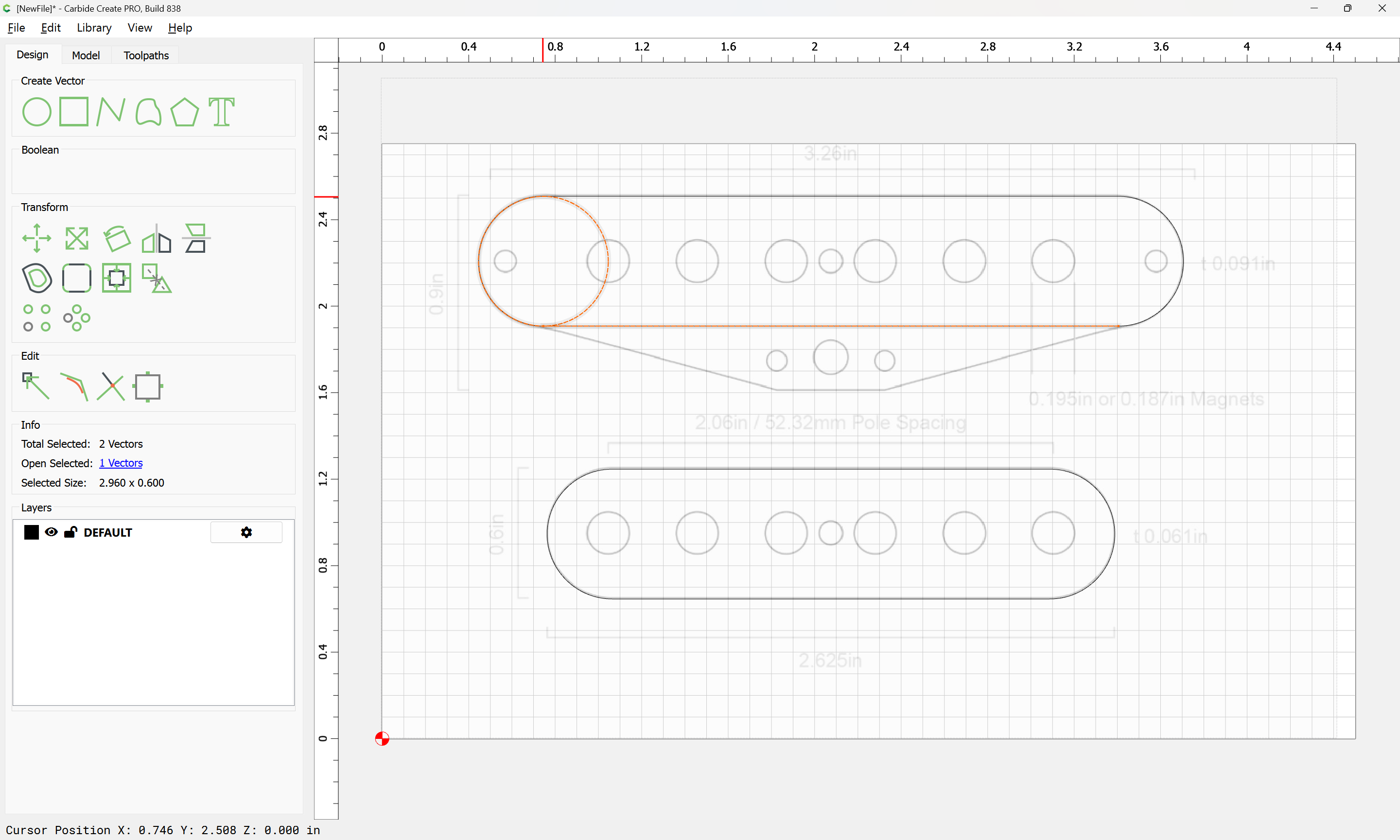Switch to the Design tab

32,55
